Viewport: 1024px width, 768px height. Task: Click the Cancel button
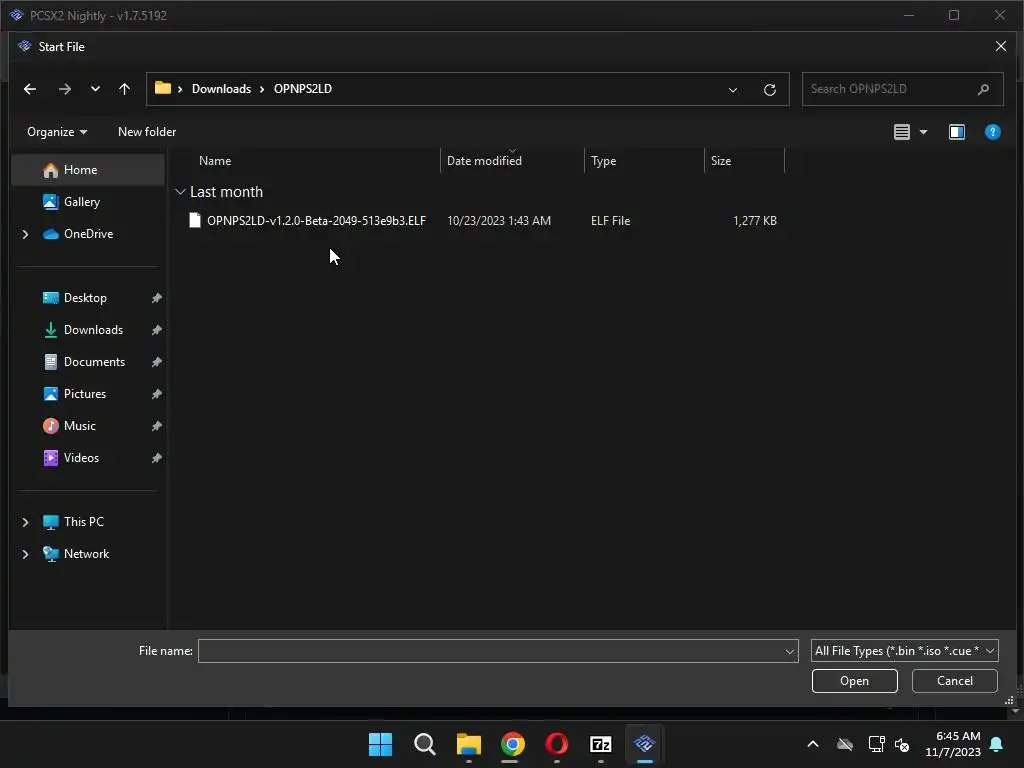tap(955, 681)
